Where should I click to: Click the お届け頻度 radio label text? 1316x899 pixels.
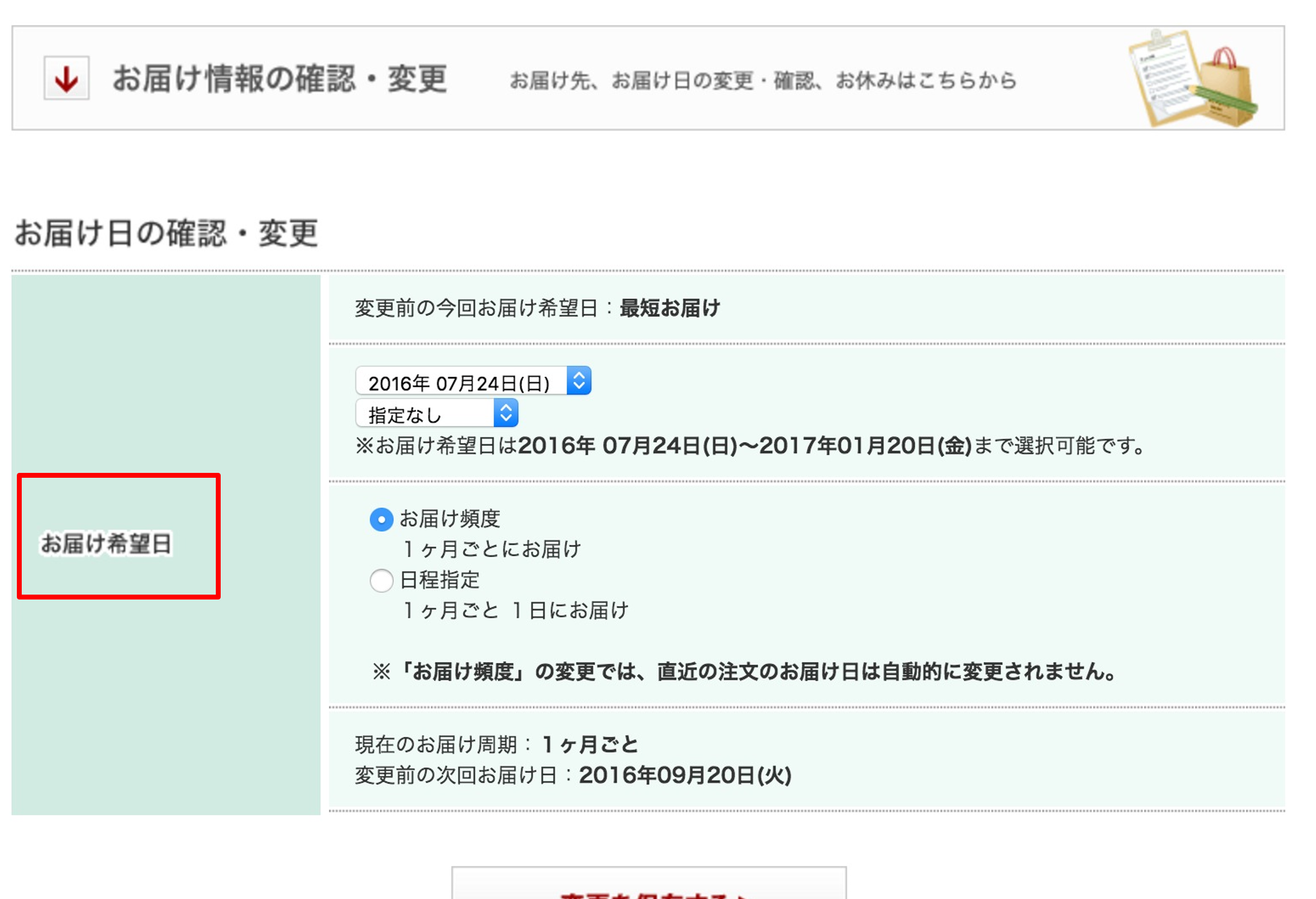(450, 519)
